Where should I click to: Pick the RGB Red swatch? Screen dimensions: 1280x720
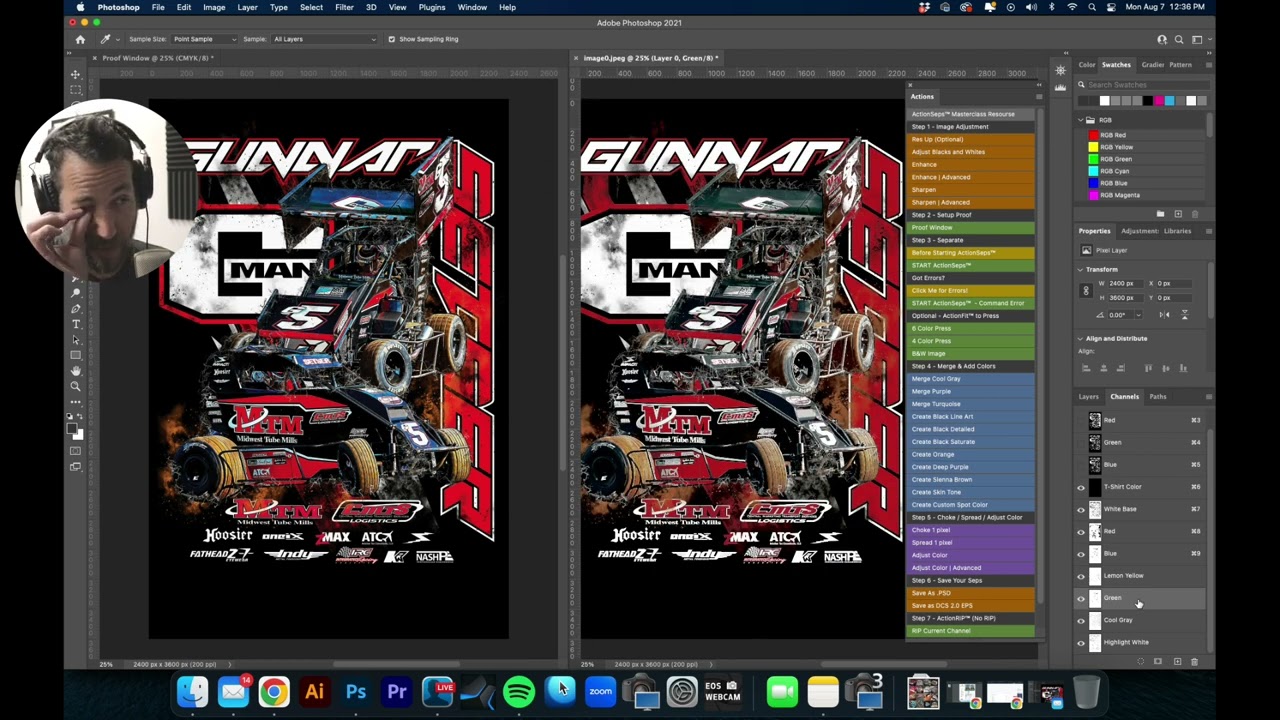(x=1093, y=135)
